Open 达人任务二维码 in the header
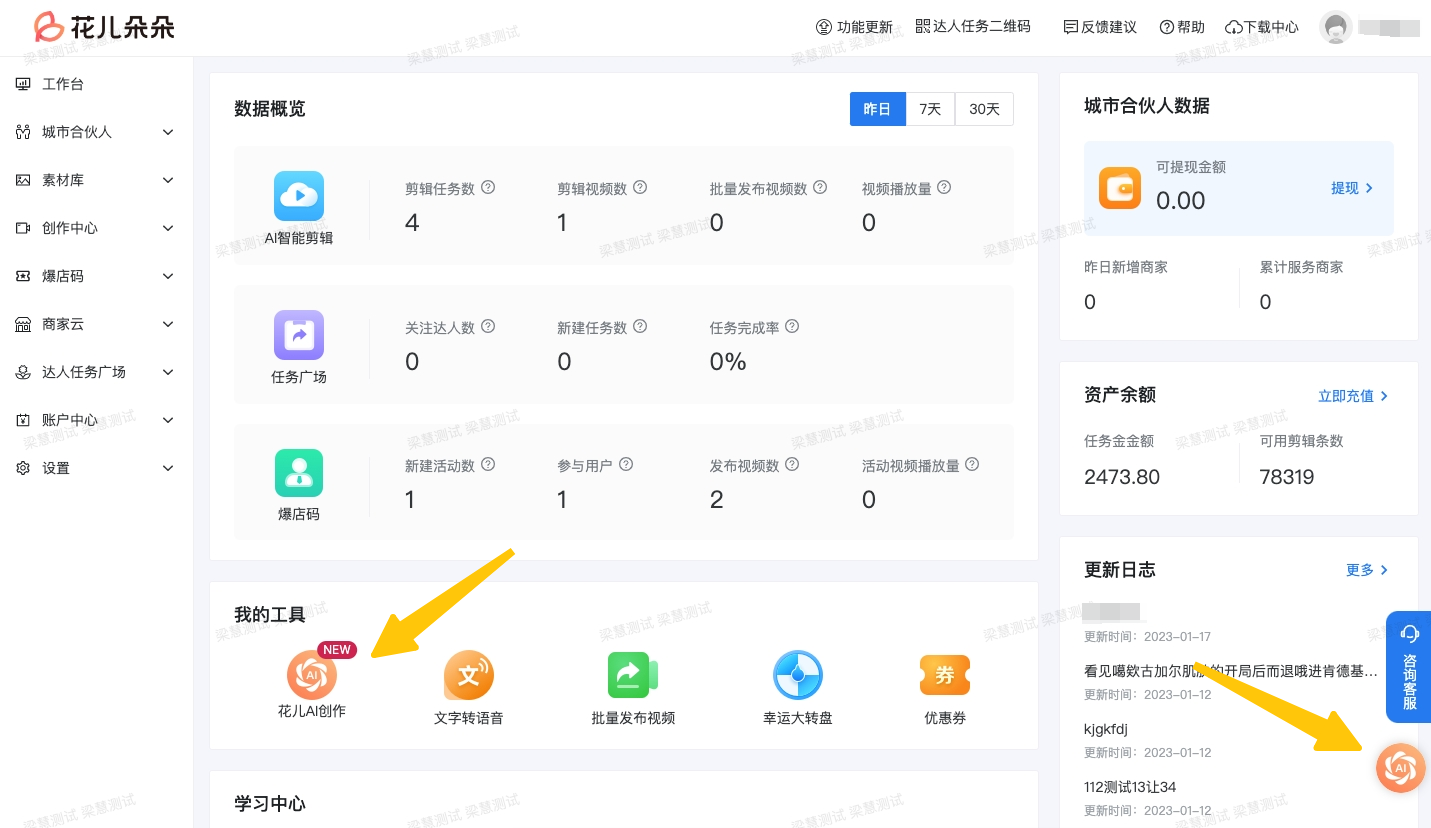 973,27
